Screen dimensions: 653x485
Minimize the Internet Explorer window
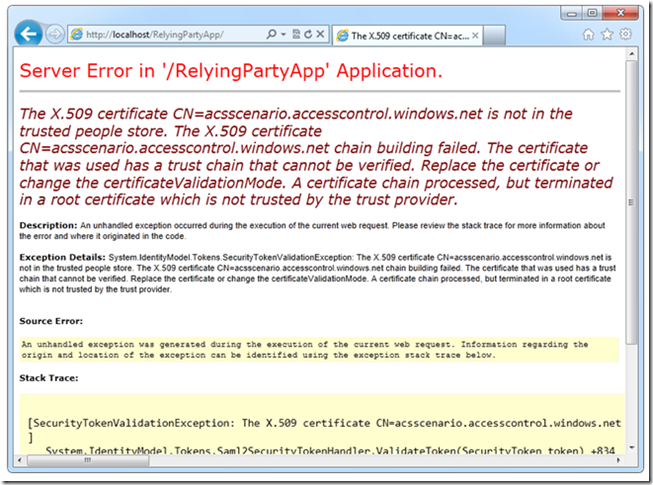click(x=572, y=13)
